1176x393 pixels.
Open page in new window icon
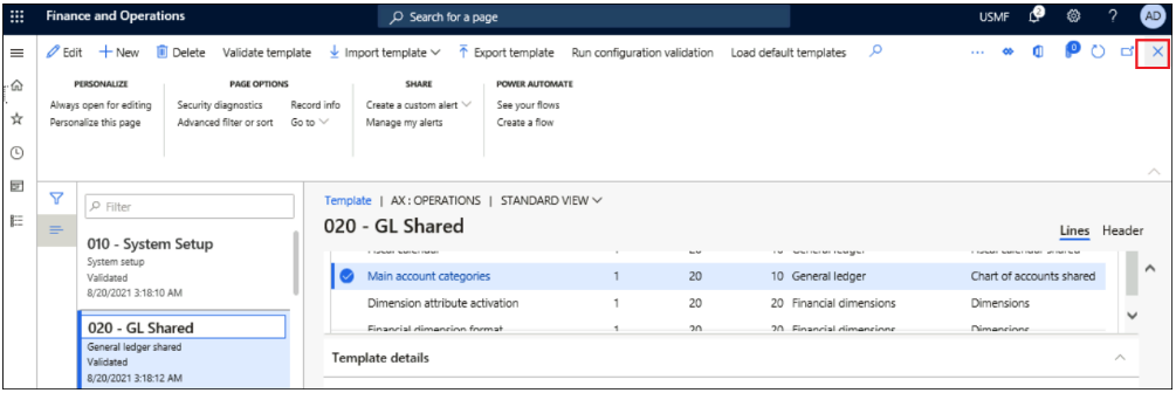tap(1126, 52)
